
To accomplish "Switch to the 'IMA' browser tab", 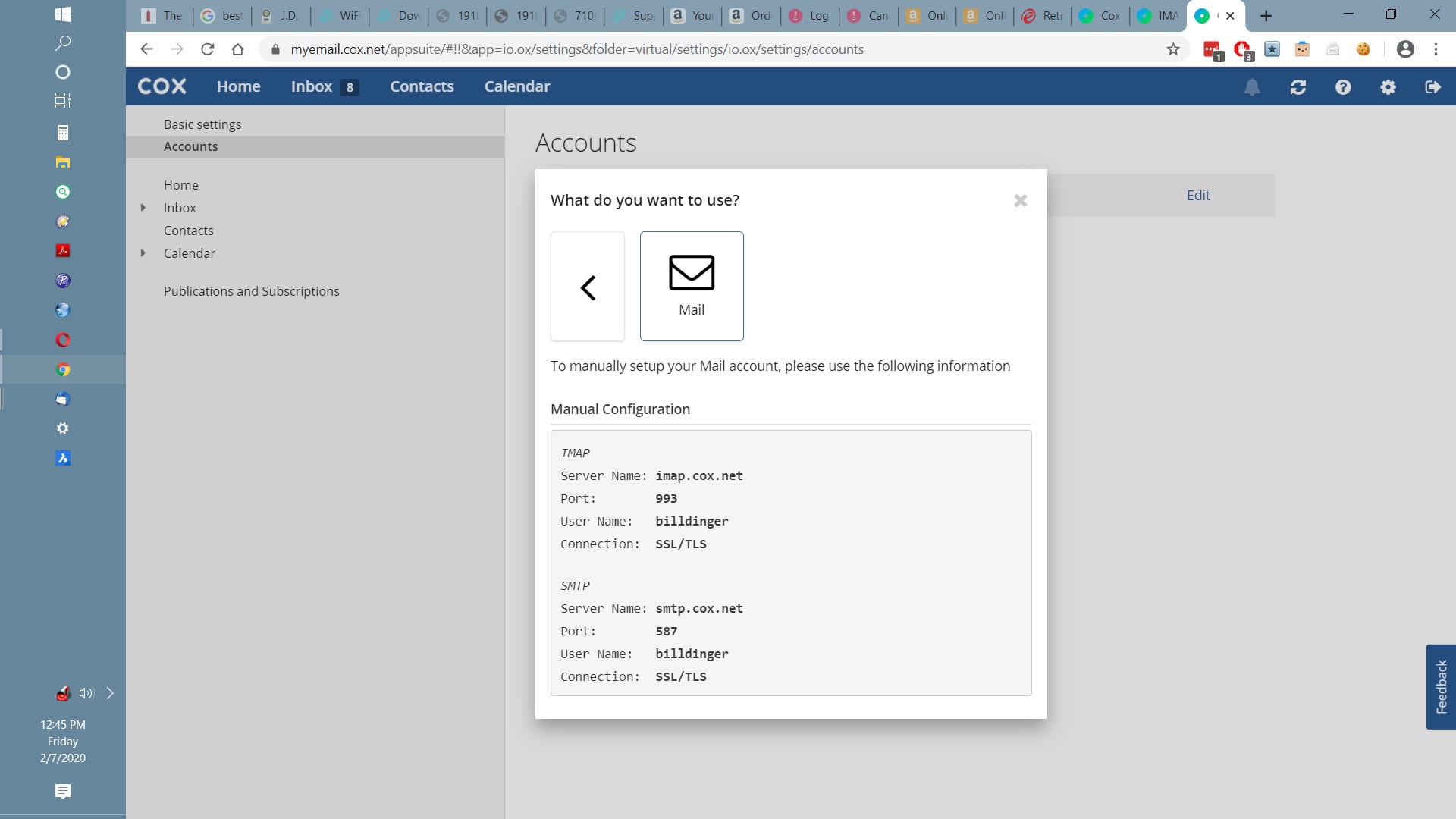I will [x=1159, y=16].
